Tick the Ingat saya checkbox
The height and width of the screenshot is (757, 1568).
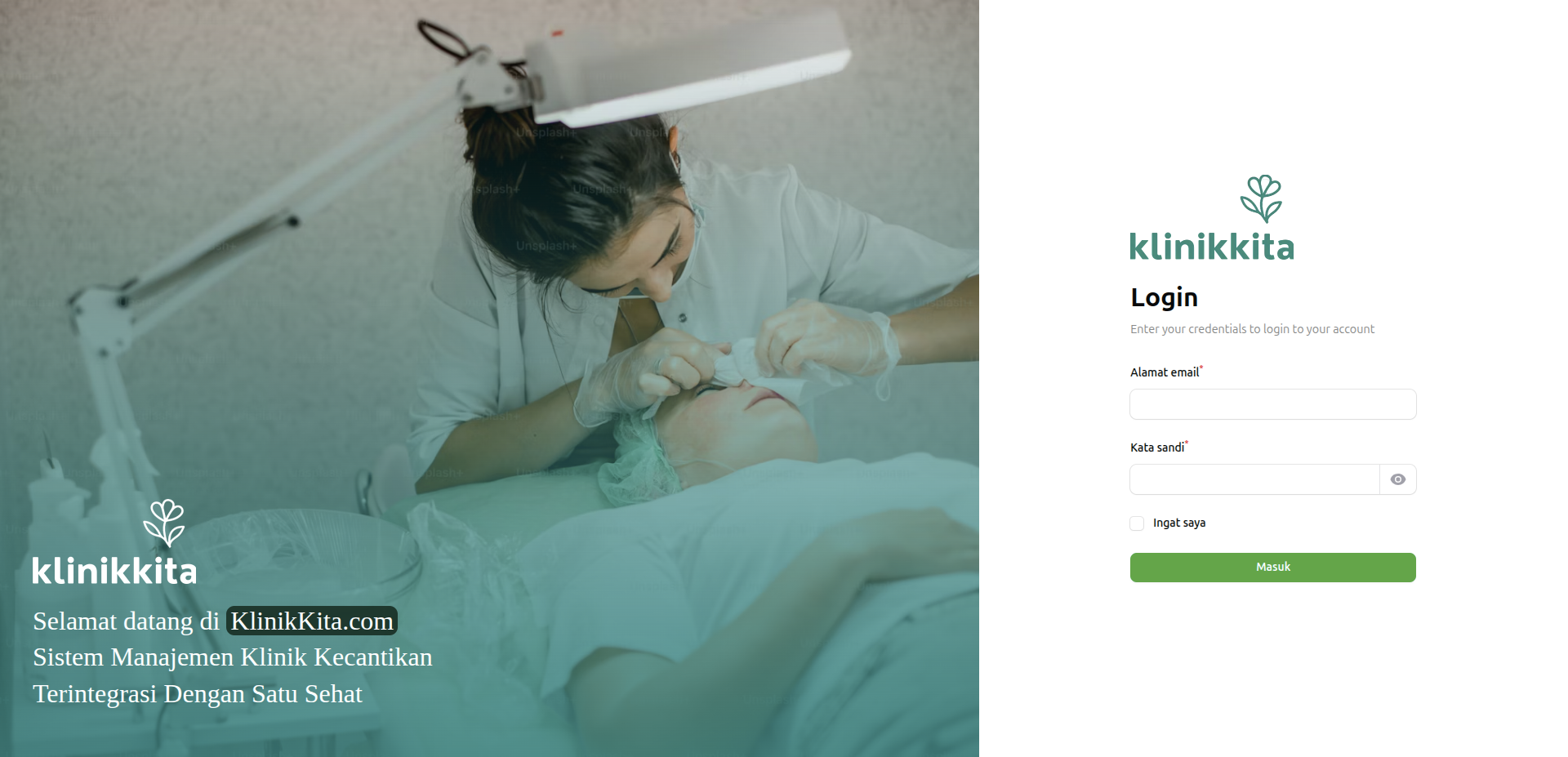click(1137, 523)
